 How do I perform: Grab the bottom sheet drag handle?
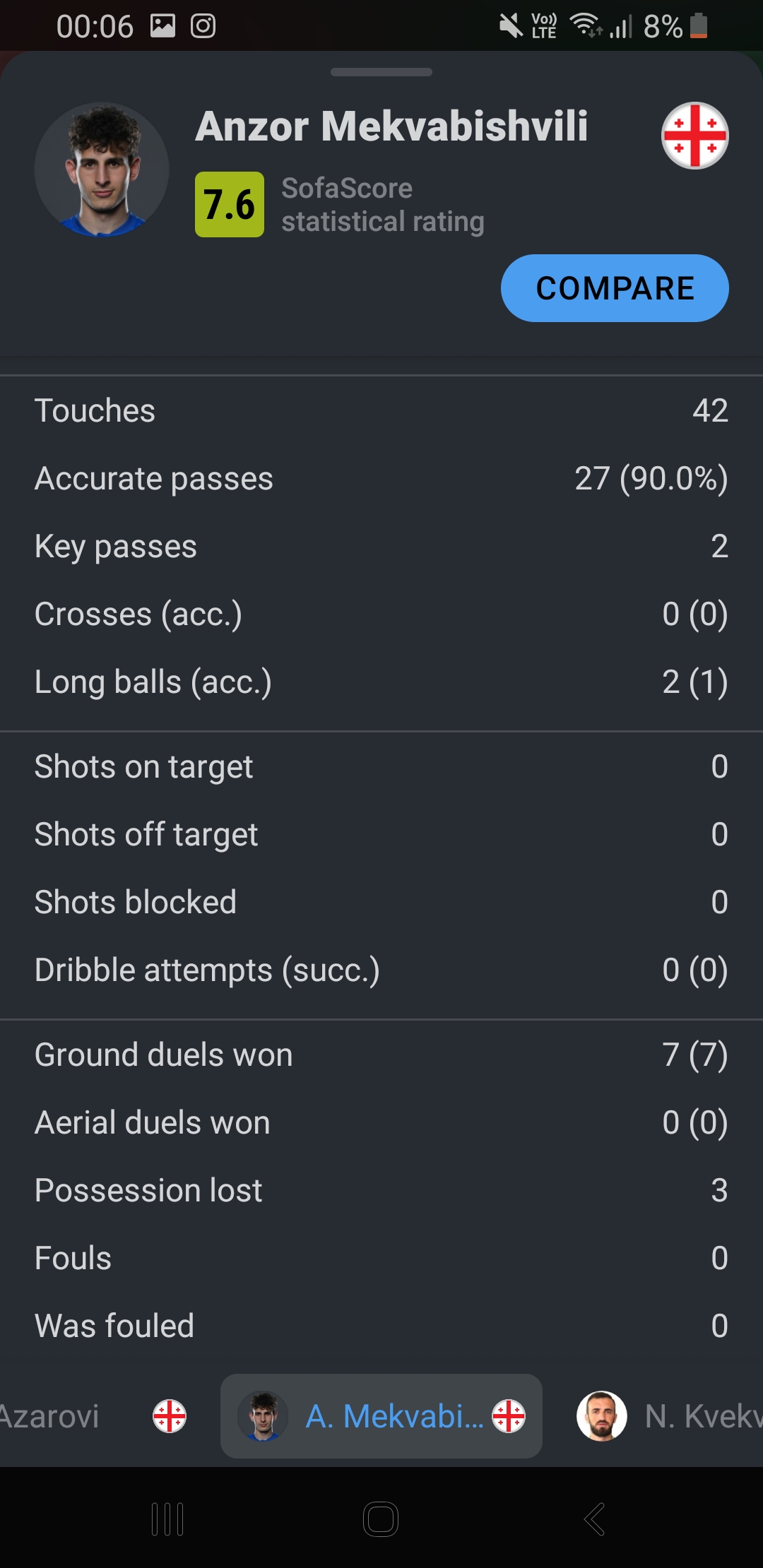(x=381, y=72)
